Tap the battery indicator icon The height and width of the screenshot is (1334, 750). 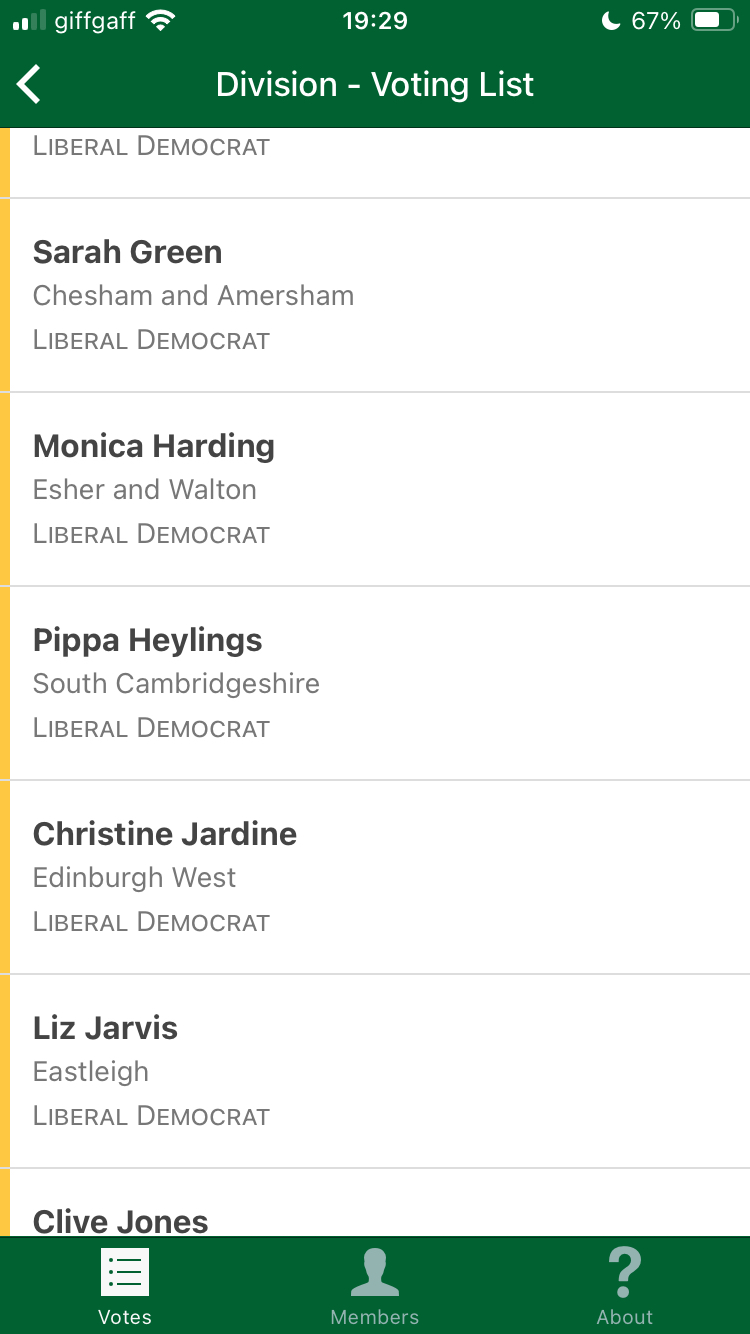[x=714, y=21]
